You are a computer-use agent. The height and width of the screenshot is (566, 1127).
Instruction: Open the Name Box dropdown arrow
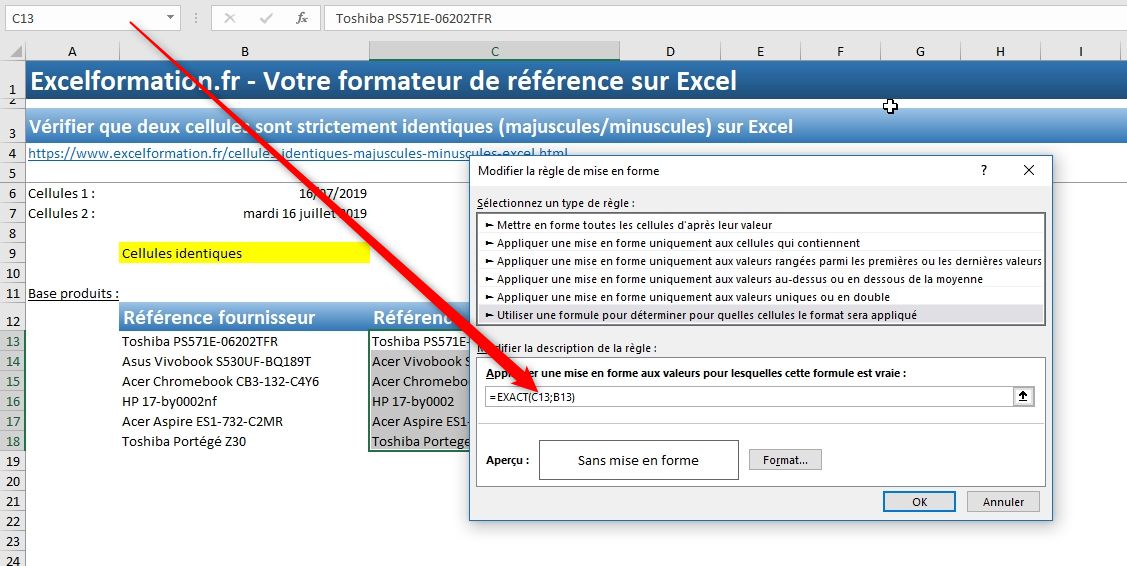170,18
